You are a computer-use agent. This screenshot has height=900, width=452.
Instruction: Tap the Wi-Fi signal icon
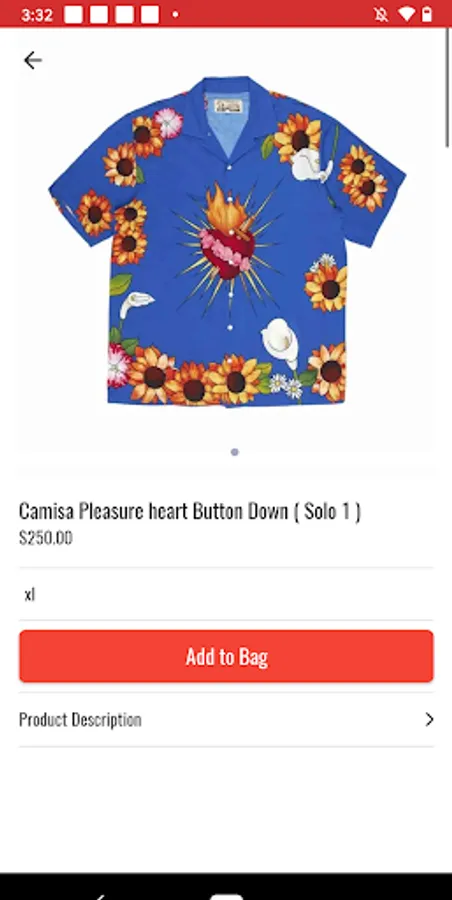406,15
